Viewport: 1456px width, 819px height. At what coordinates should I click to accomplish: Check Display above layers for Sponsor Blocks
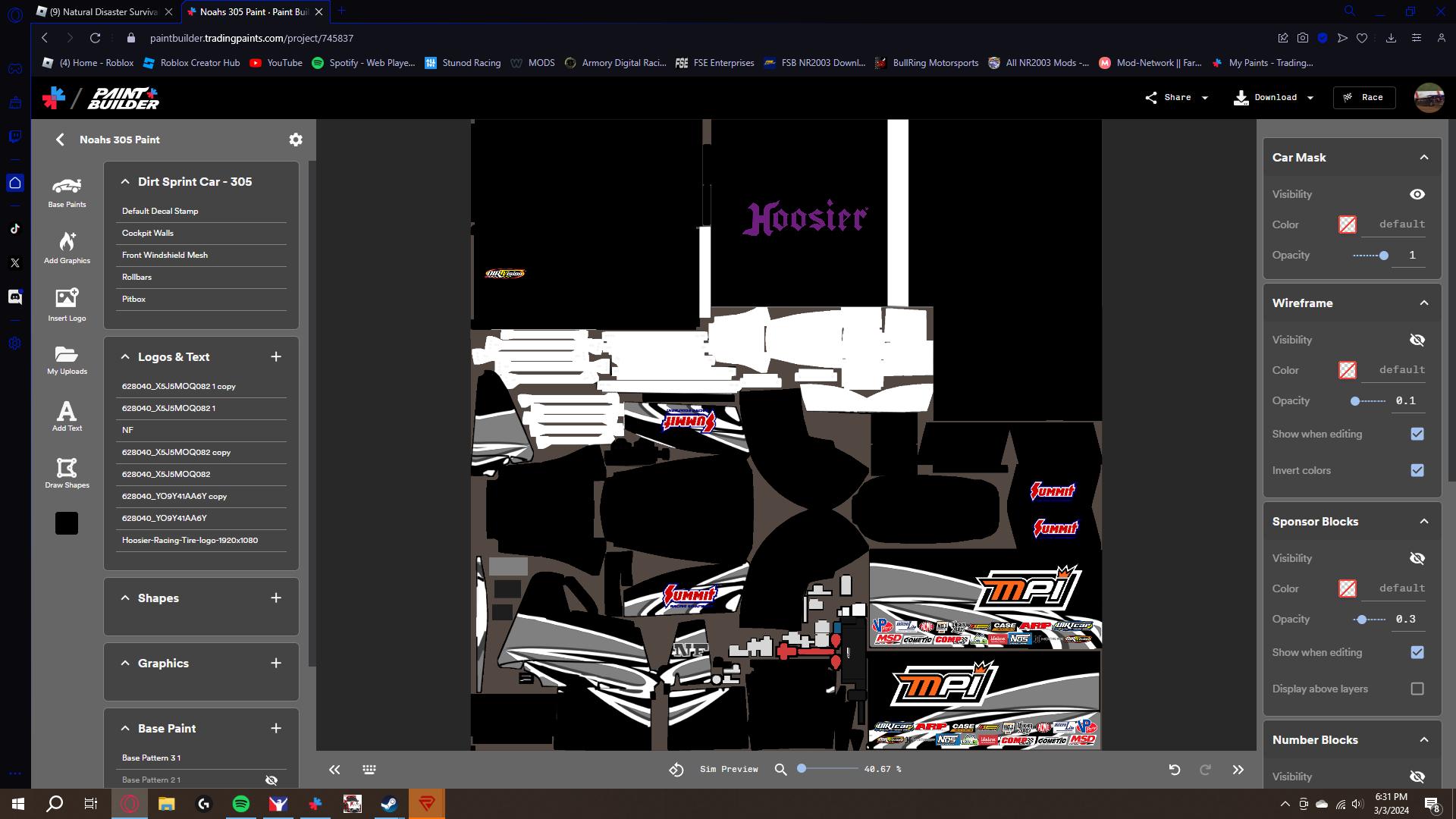point(1416,689)
